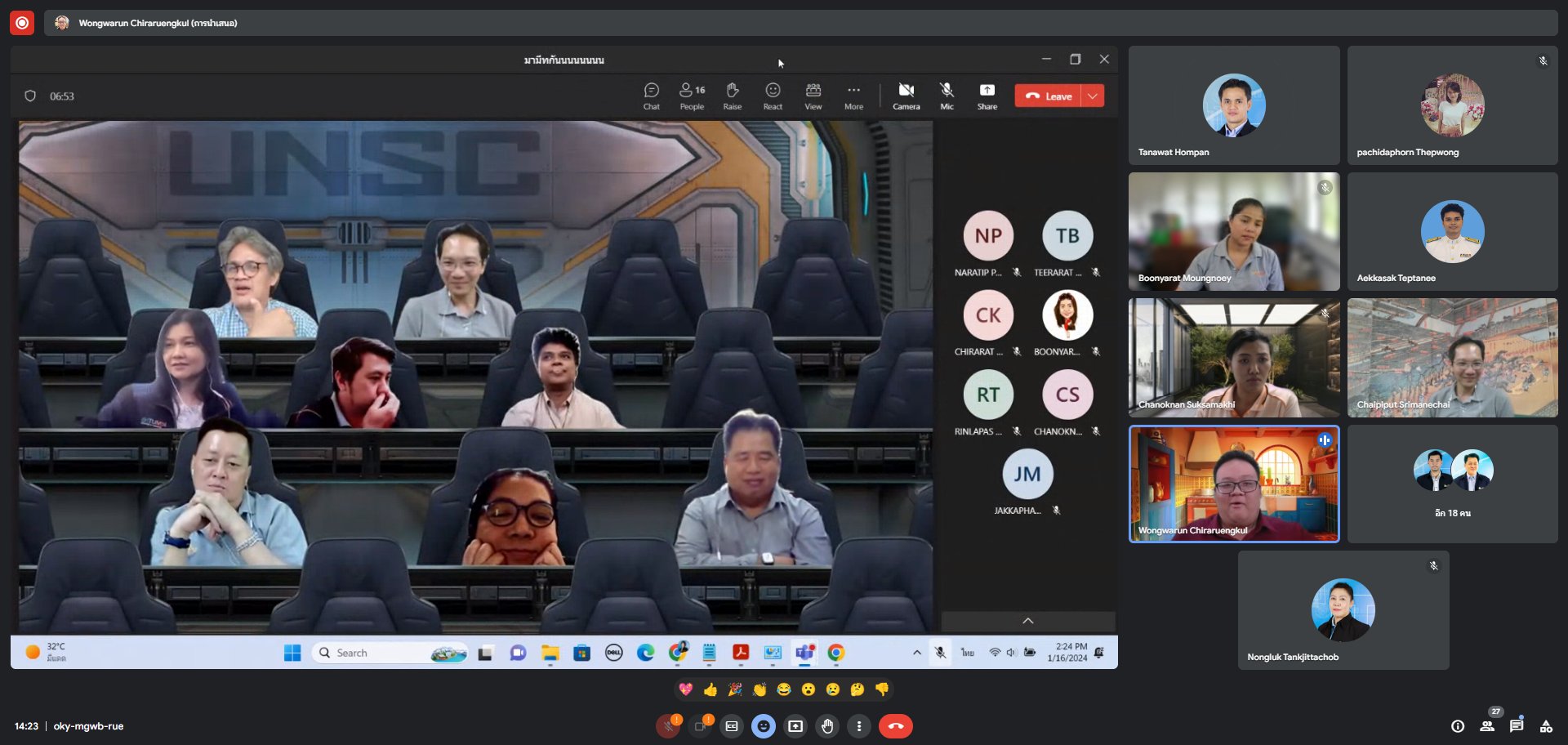Toggle the taskbar microphone mute icon

tap(941, 653)
